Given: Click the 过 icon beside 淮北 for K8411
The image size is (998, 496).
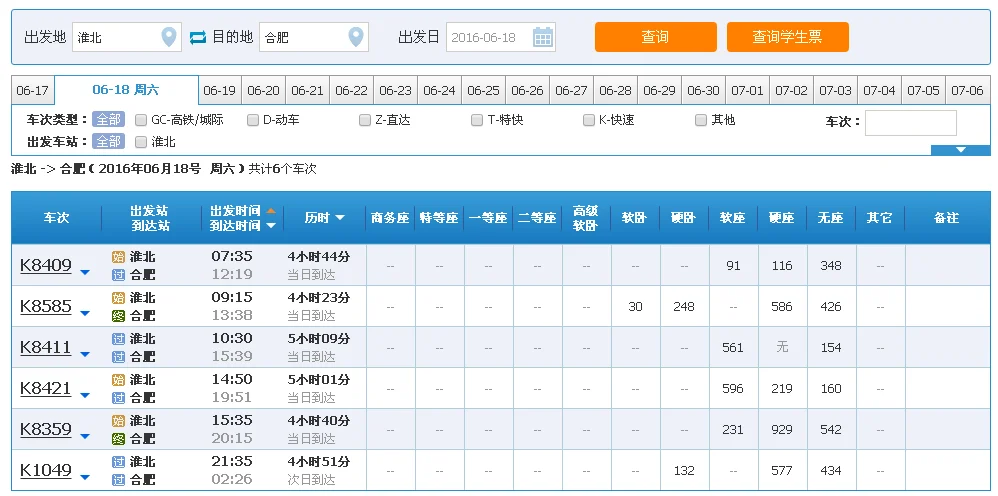Looking at the screenshot, I should pyautogui.click(x=118, y=339).
